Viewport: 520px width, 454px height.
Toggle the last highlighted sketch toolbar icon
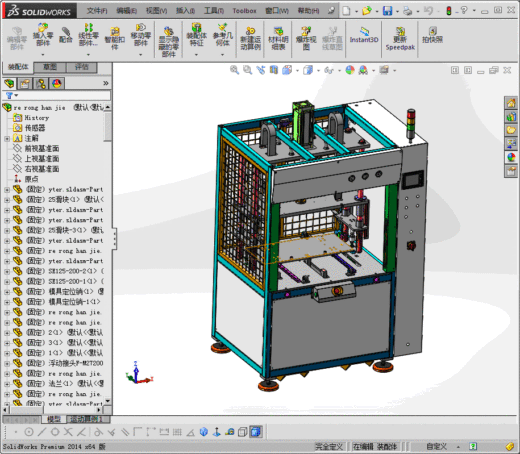tap(256, 432)
